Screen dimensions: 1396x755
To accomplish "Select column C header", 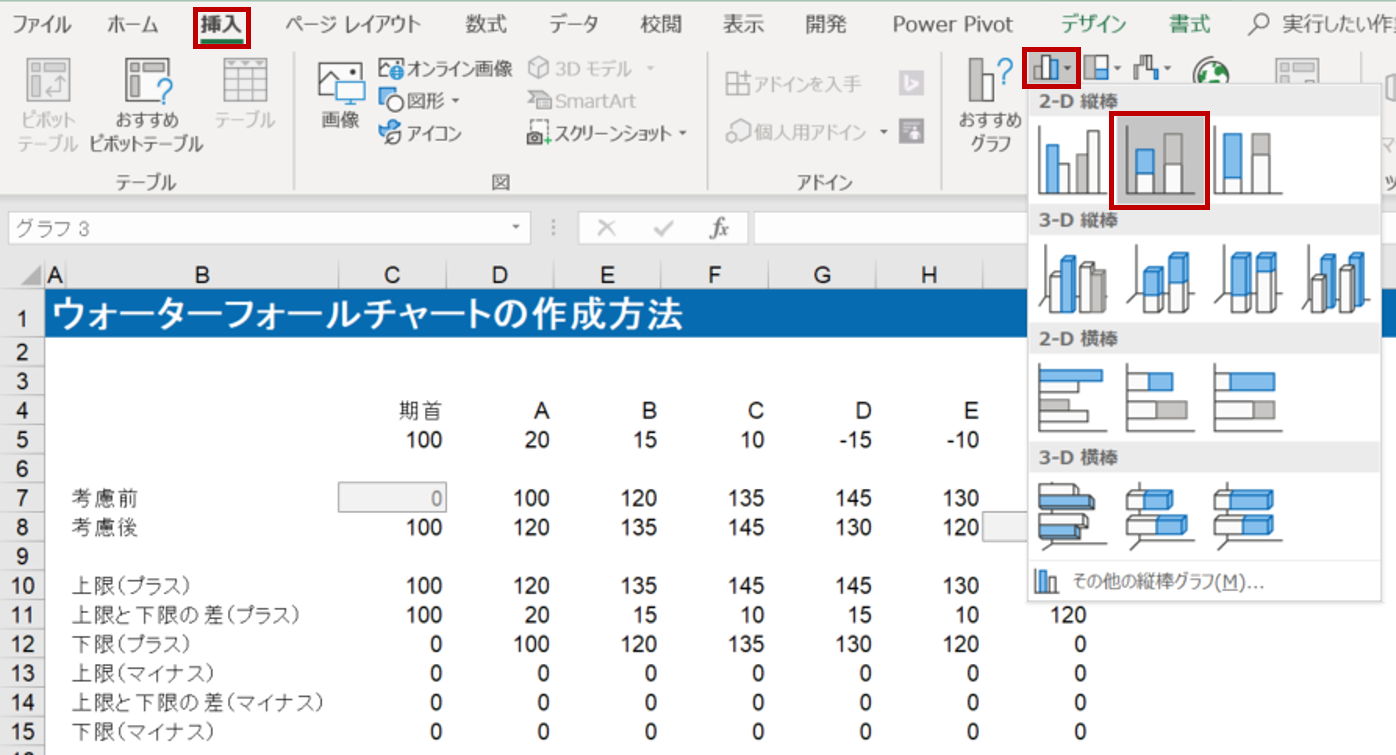I will (392, 275).
